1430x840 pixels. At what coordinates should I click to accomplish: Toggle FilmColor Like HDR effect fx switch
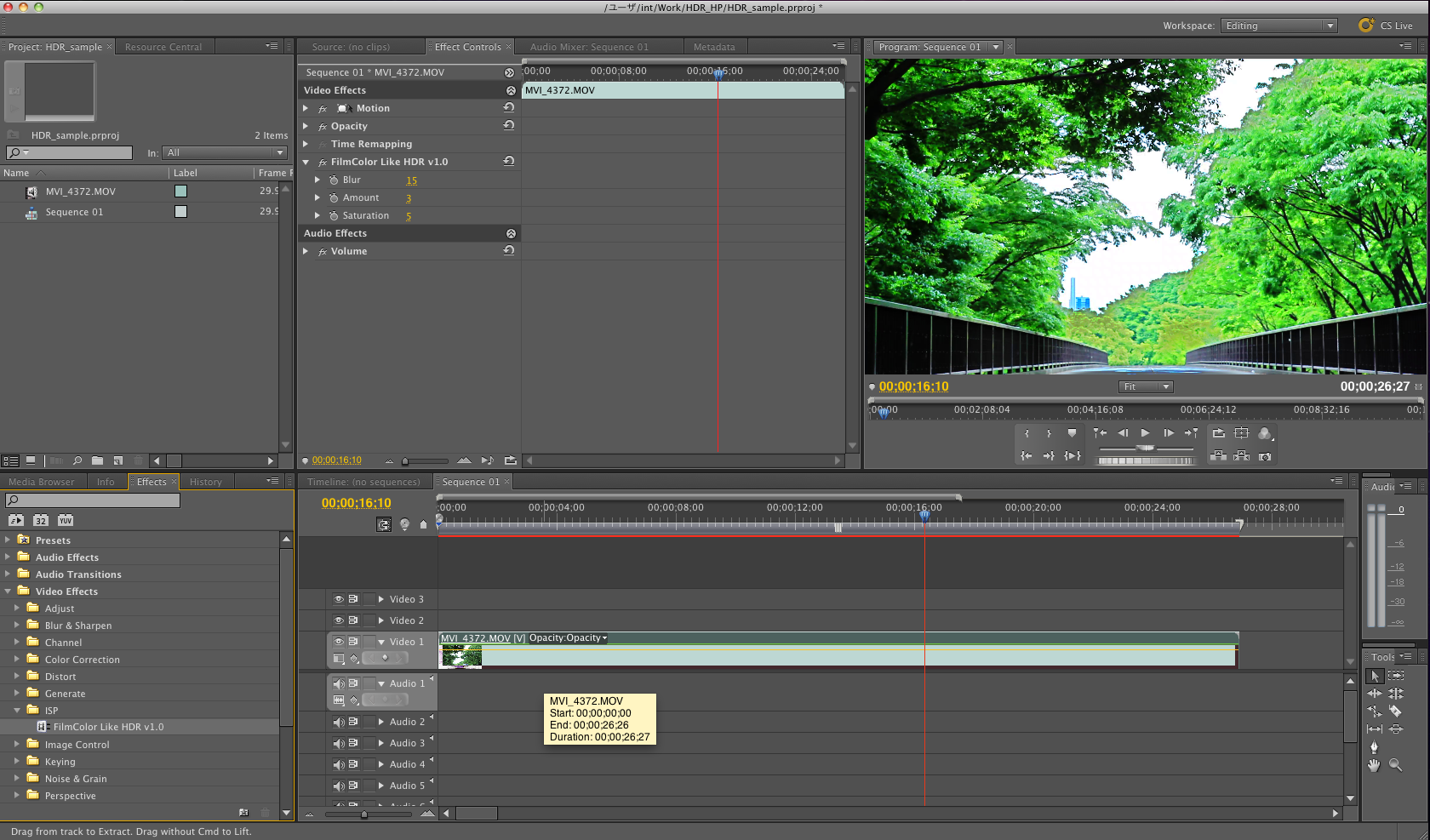click(323, 162)
